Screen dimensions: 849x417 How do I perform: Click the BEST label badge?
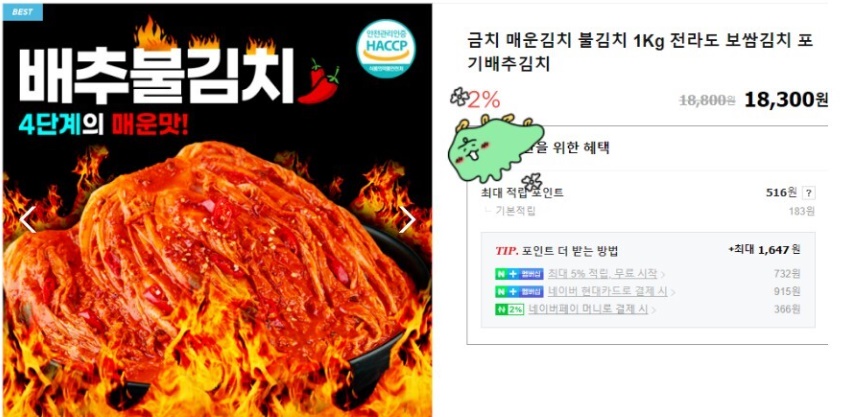(x=22, y=12)
